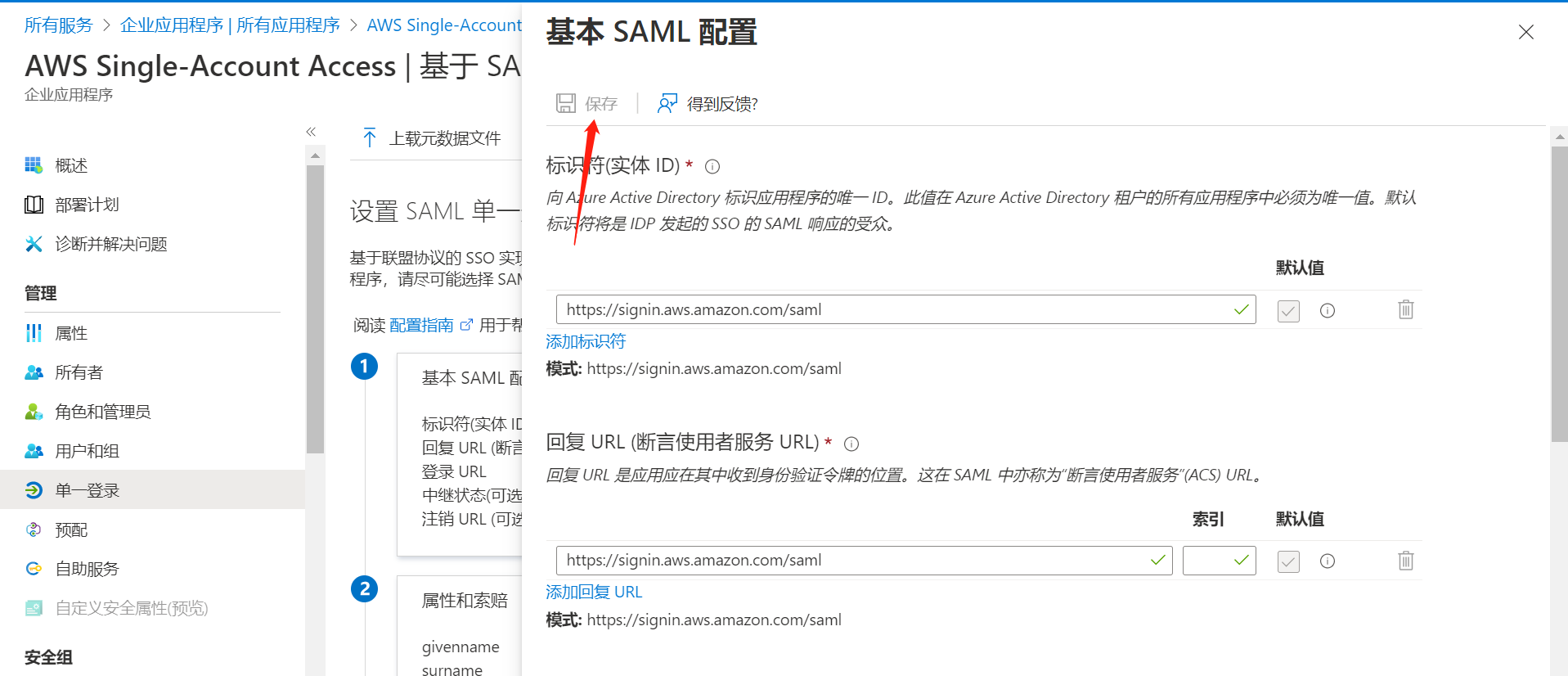Toggle default checkbox for identifier row
This screenshot has width=1568, height=676.
(x=1288, y=310)
